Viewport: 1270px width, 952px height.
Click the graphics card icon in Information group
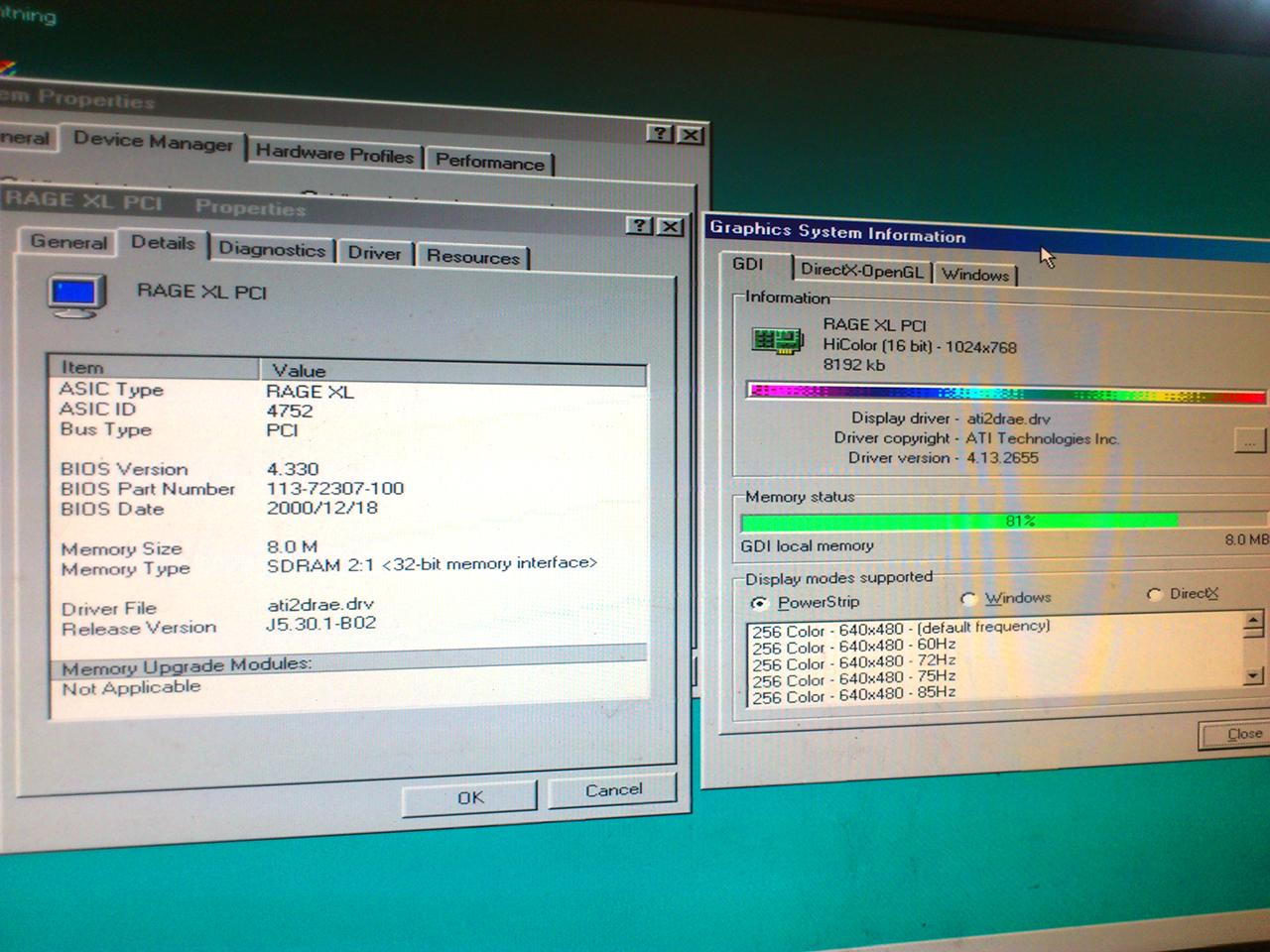tap(777, 340)
